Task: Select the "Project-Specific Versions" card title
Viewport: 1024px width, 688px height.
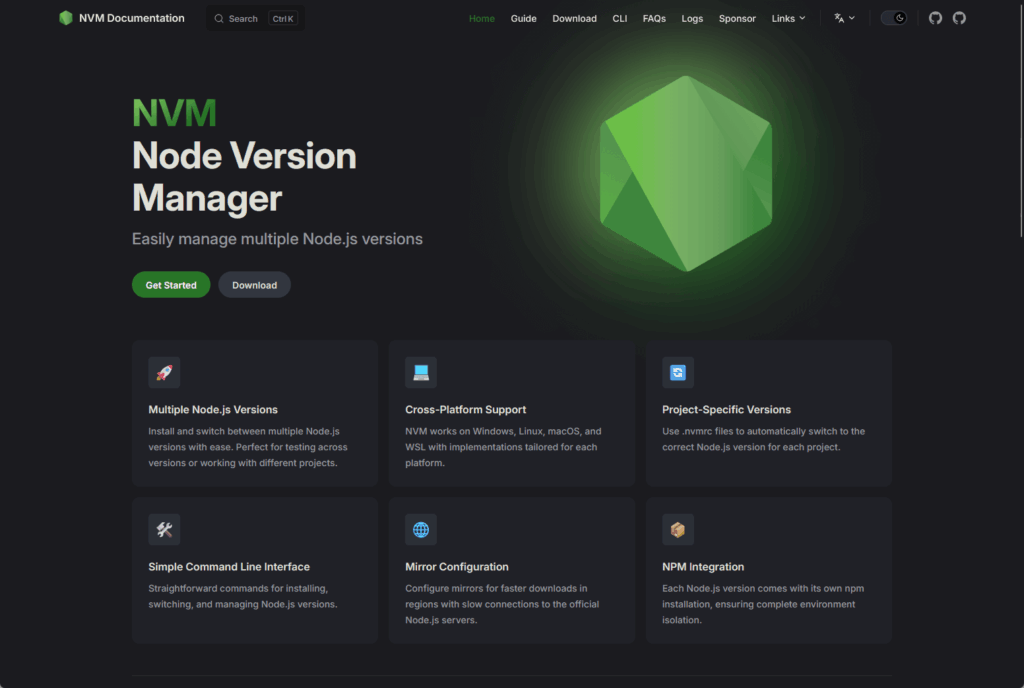Action: (x=726, y=409)
